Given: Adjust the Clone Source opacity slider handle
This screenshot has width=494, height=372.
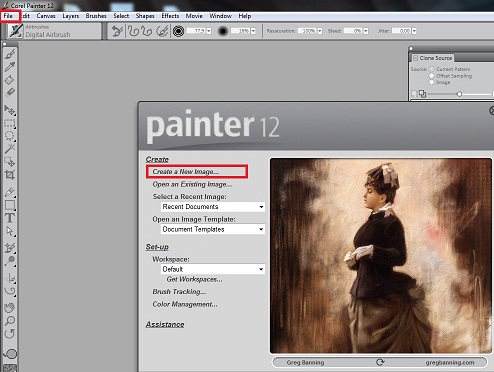Looking at the screenshot, I should pos(459,94).
